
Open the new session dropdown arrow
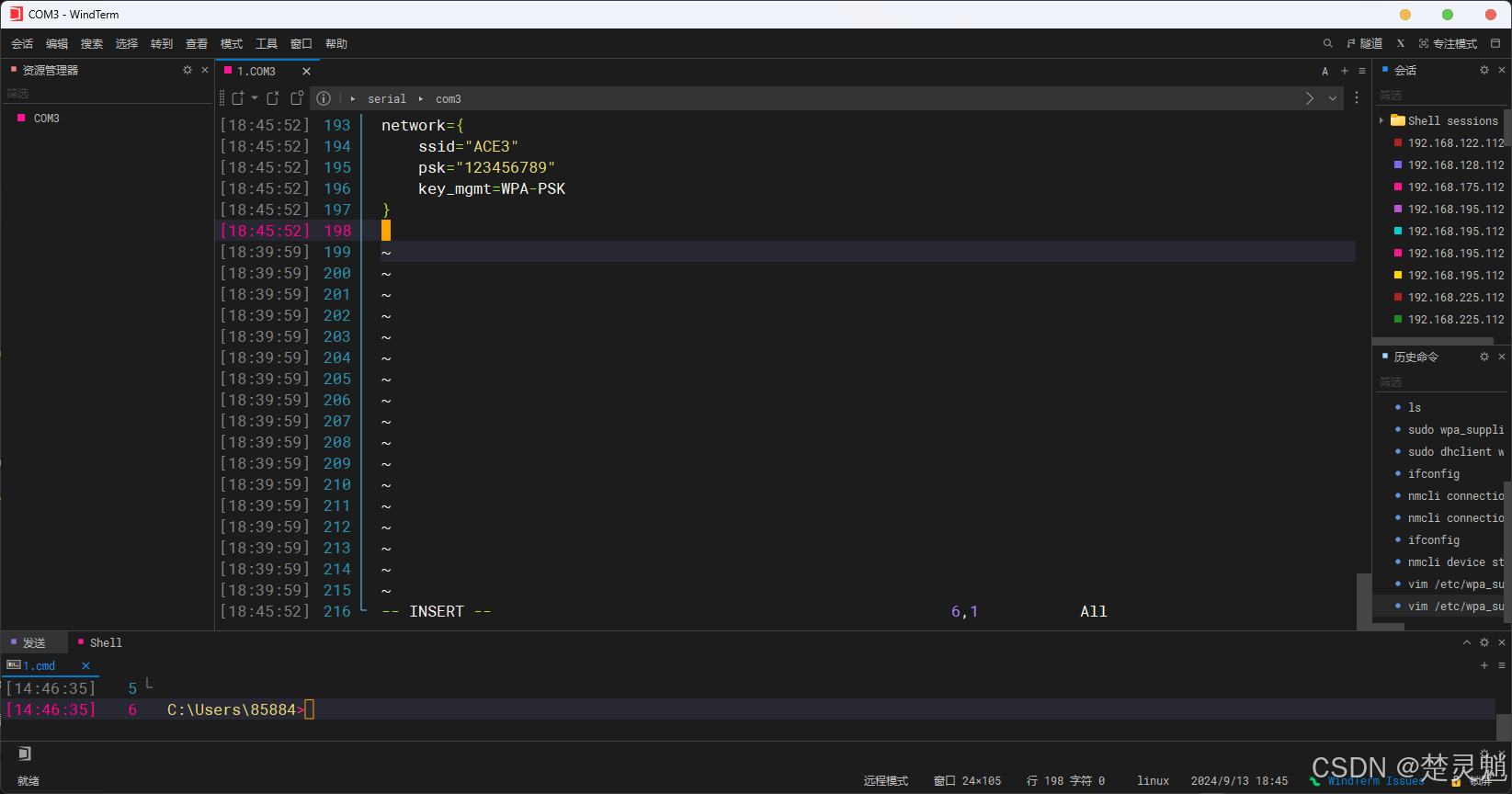click(255, 98)
